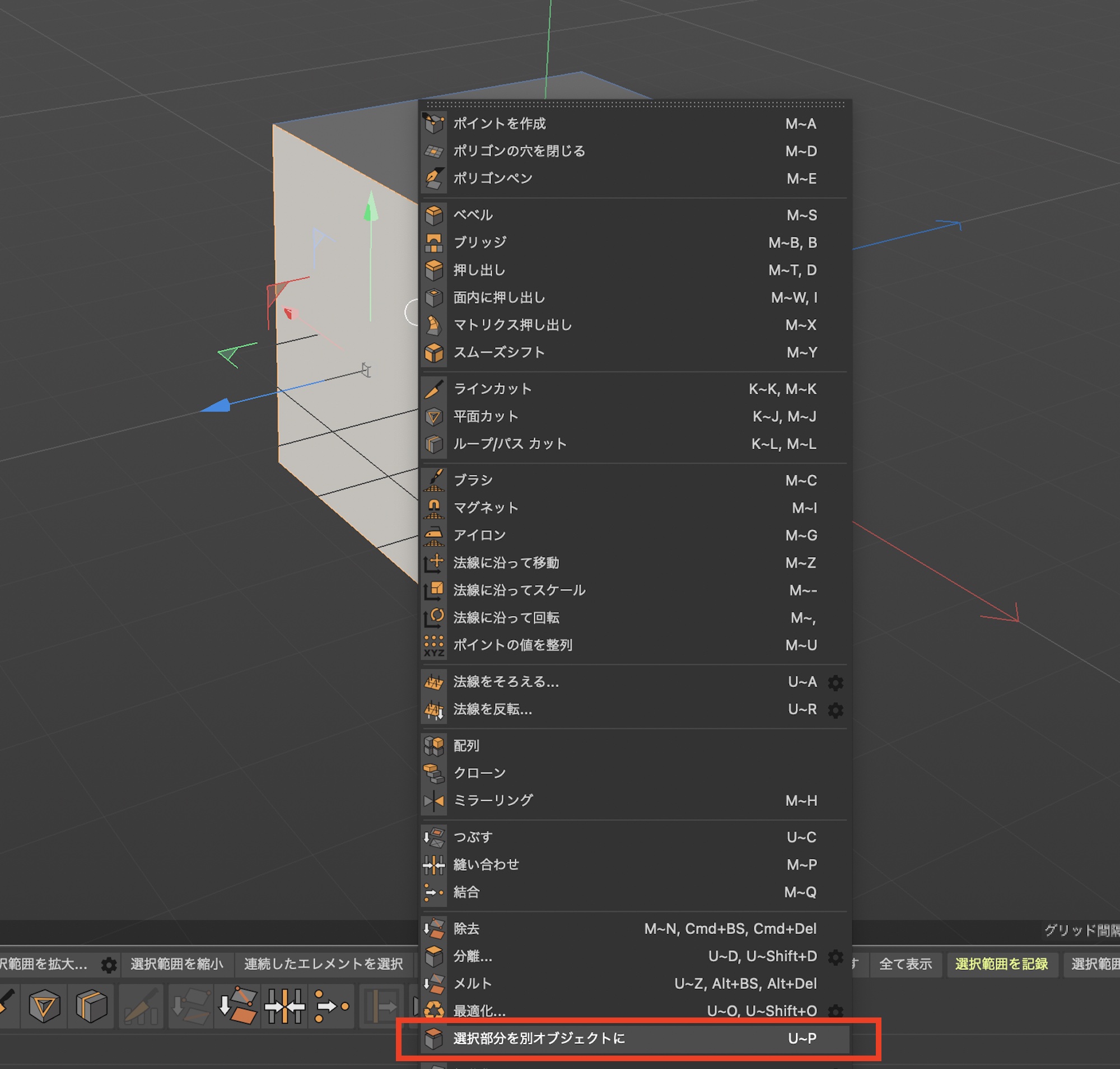Image resolution: width=1120 pixels, height=1069 pixels.
Task: Click the dissolve icon in bottom toolbar
Action: (237, 1006)
